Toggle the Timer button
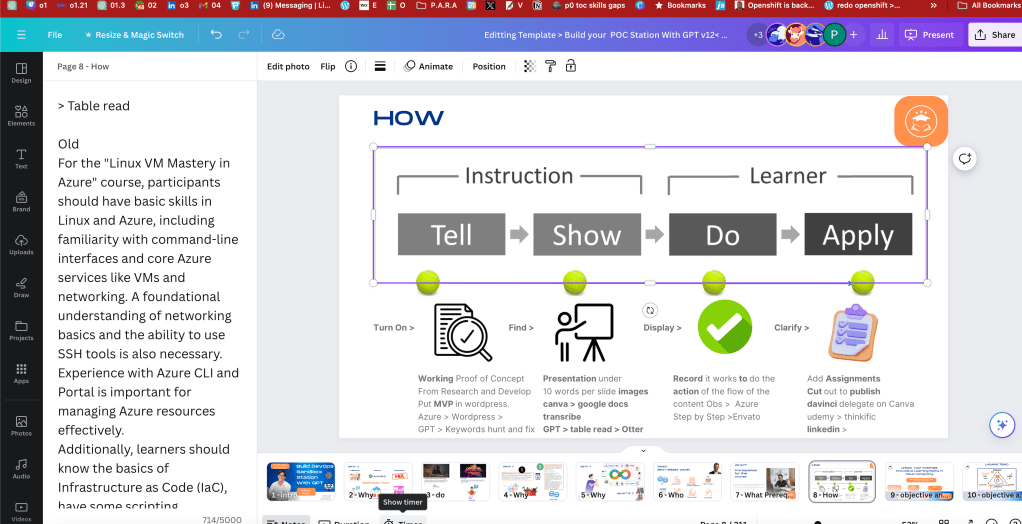 (403, 521)
